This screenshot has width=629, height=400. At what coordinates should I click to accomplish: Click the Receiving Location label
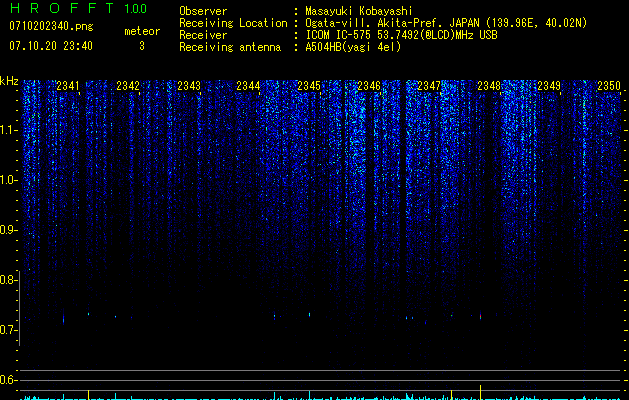233,23
